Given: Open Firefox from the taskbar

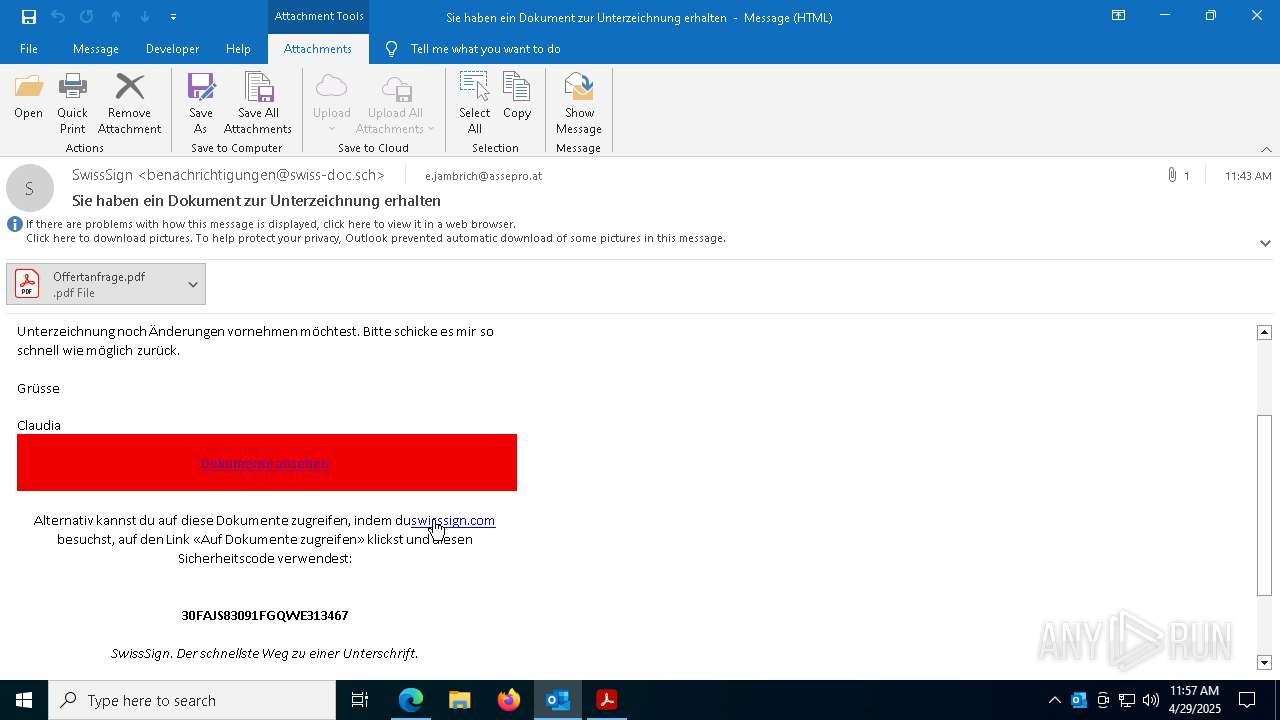Looking at the screenshot, I should [509, 700].
